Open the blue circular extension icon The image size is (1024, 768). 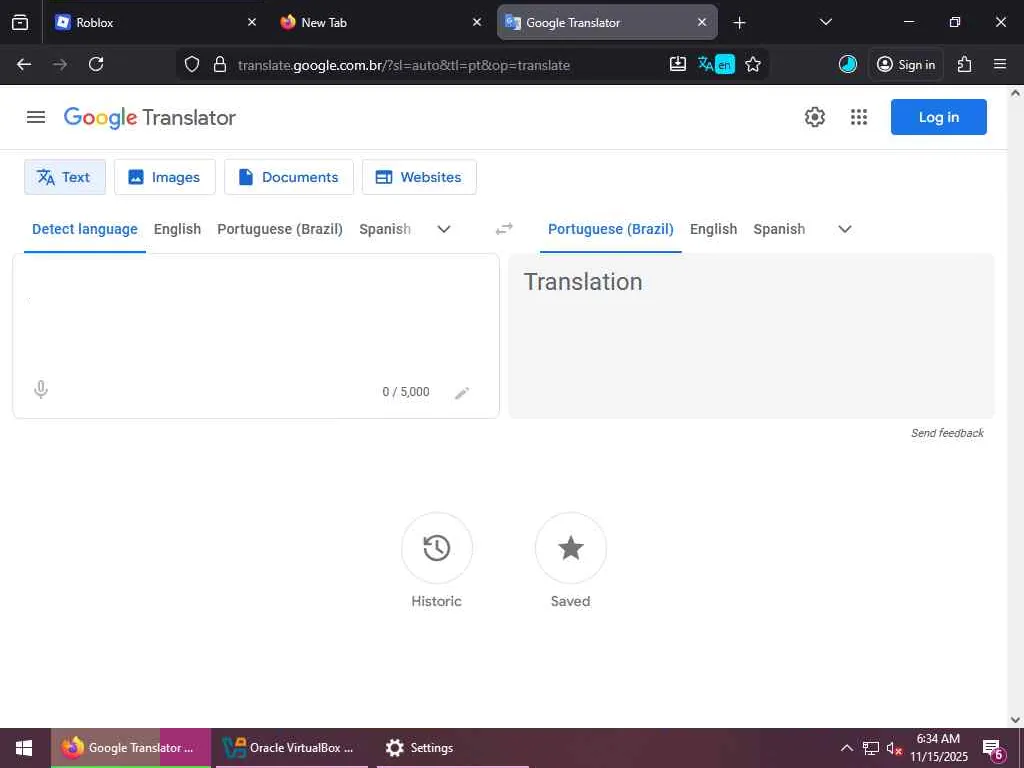[848, 64]
